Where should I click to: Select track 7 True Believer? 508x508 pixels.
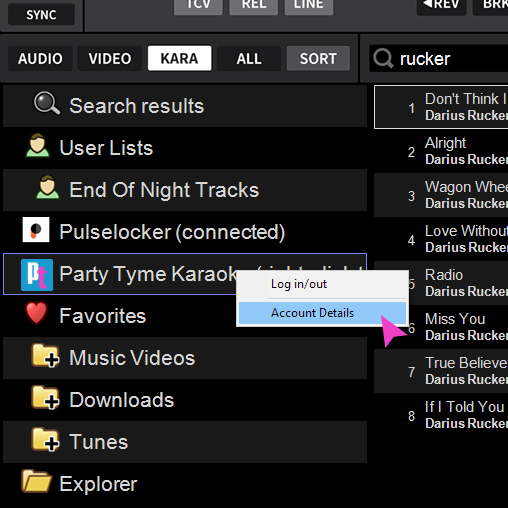441,371
